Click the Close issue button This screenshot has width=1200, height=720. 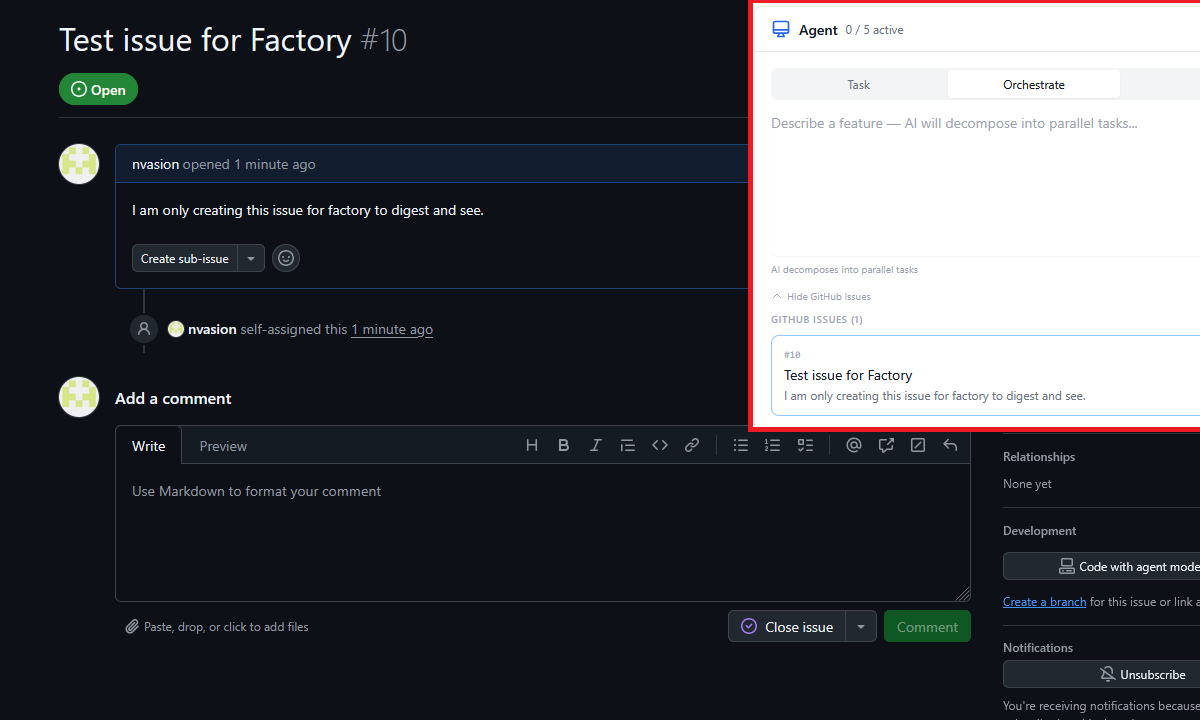click(x=787, y=627)
